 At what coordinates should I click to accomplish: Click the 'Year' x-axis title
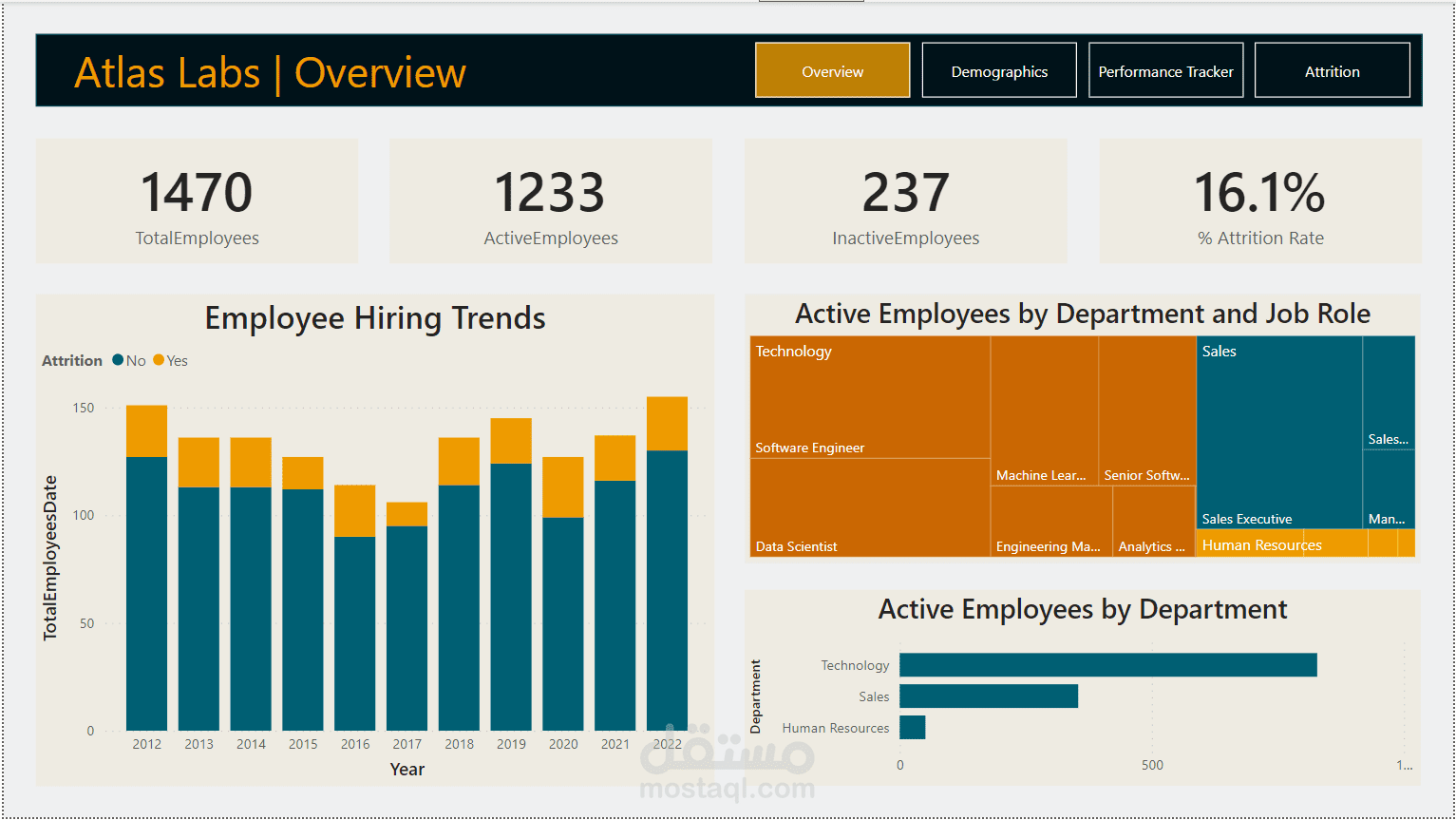407,770
